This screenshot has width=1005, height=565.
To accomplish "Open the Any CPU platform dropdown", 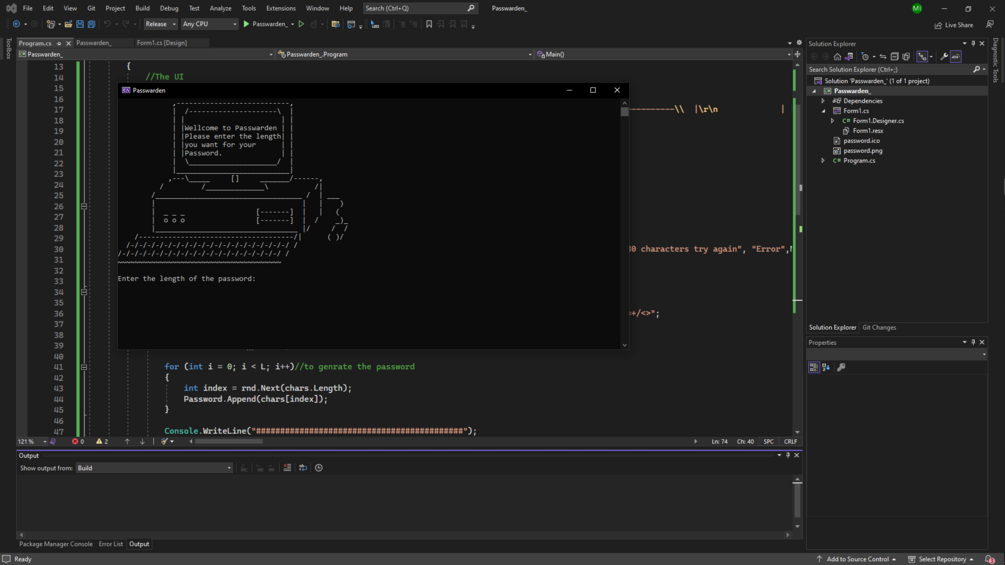I will (x=209, y=24).
